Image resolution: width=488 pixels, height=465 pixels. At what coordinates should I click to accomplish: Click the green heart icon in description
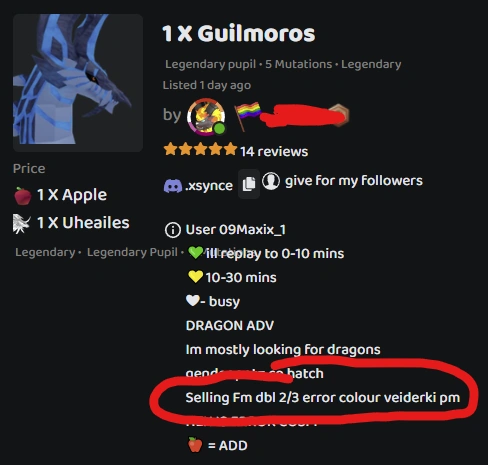[x=195, y=252]
